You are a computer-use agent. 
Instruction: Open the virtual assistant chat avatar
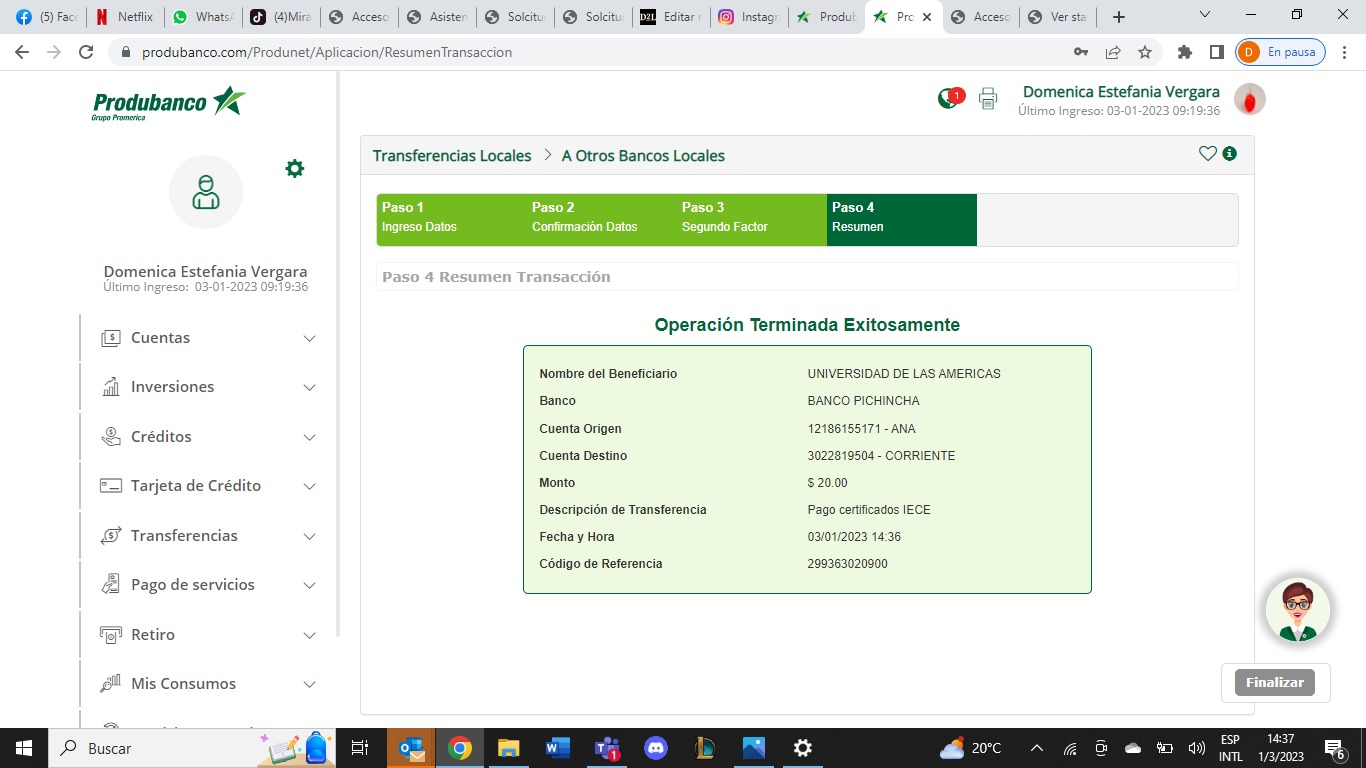coord(1297,610)
